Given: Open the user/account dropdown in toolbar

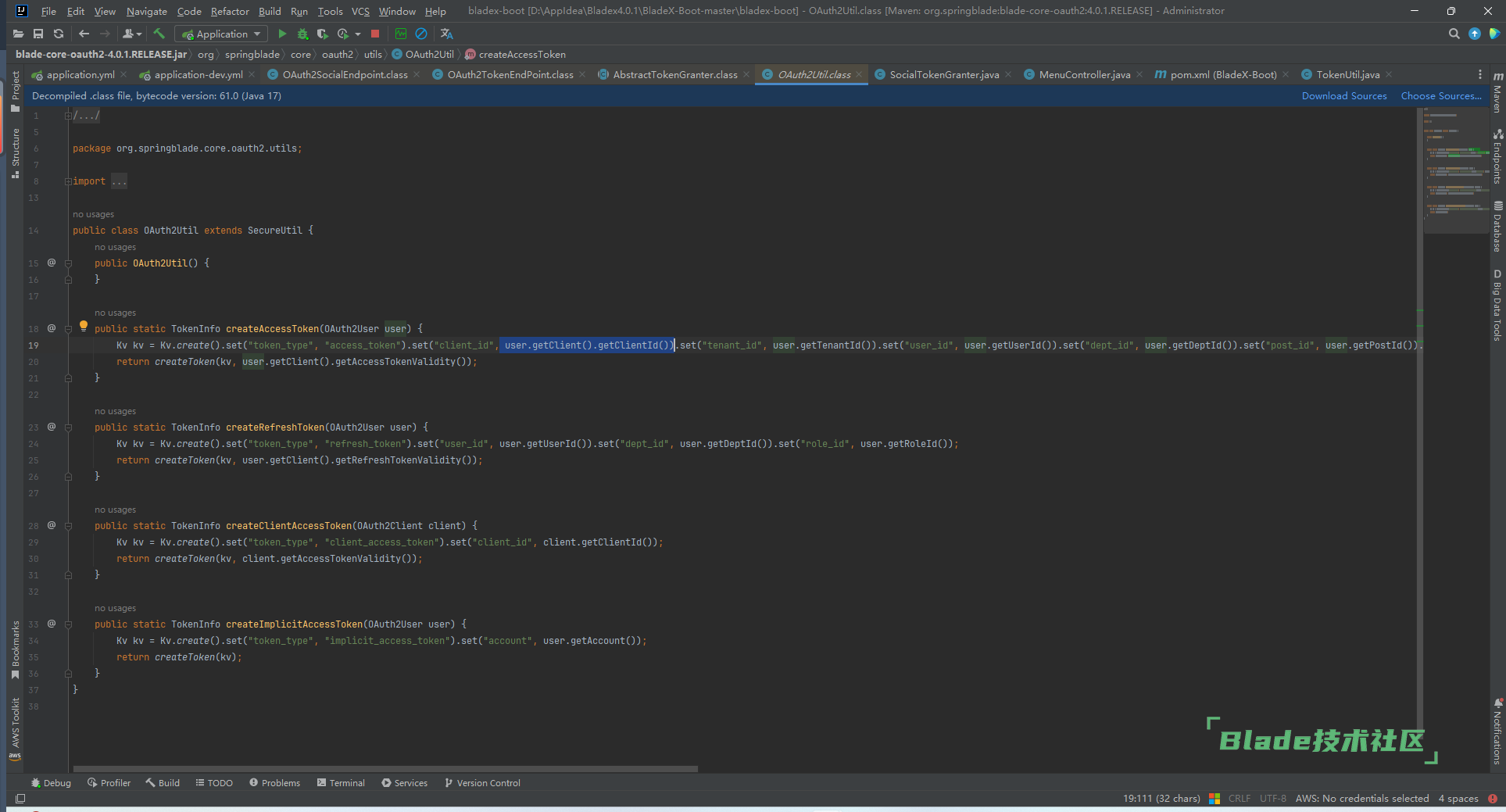Looking at the screenshot, I should [x=132, y=34].
